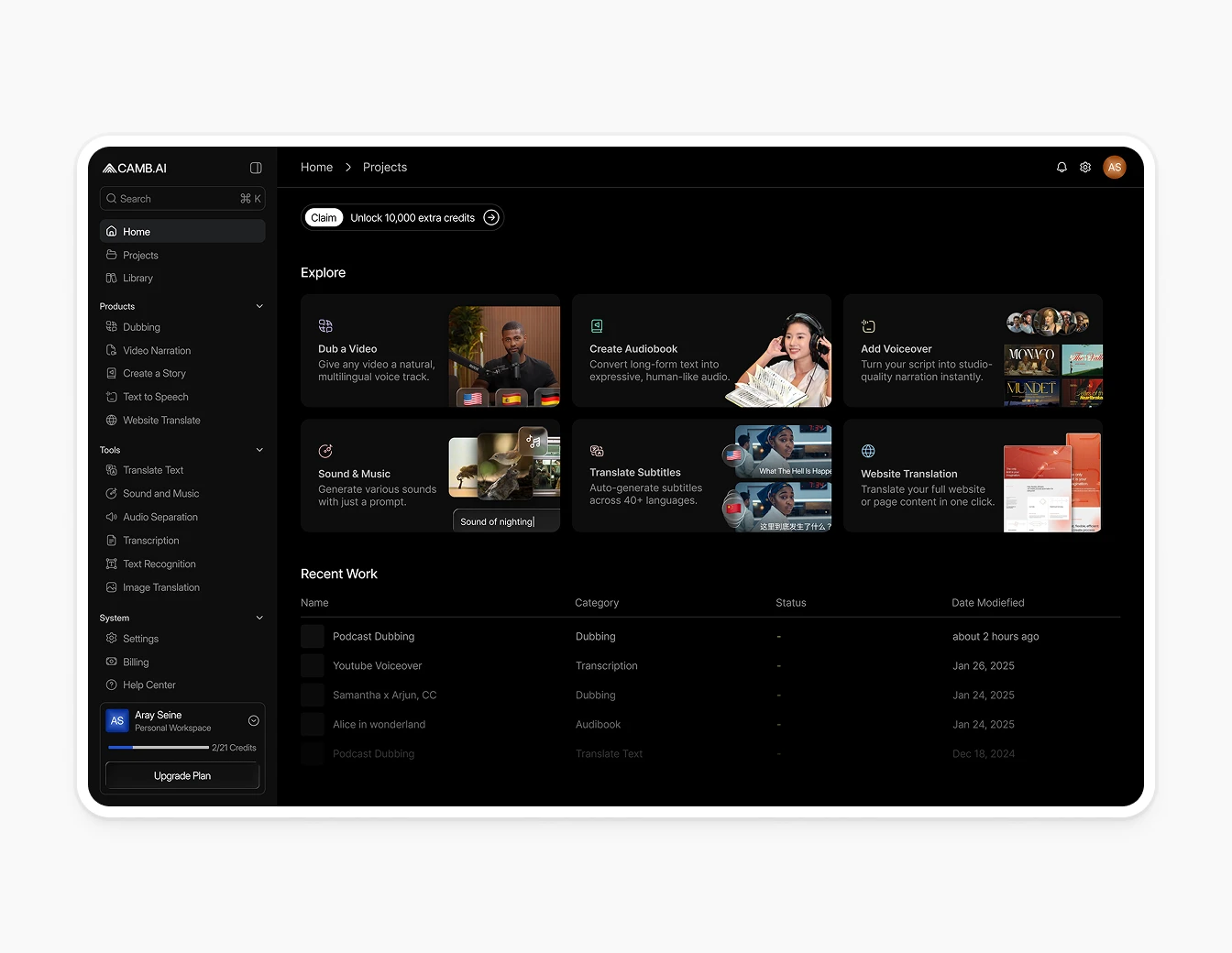
Task: Click the credits usage progress bar
Action: [x=158, y=748]
